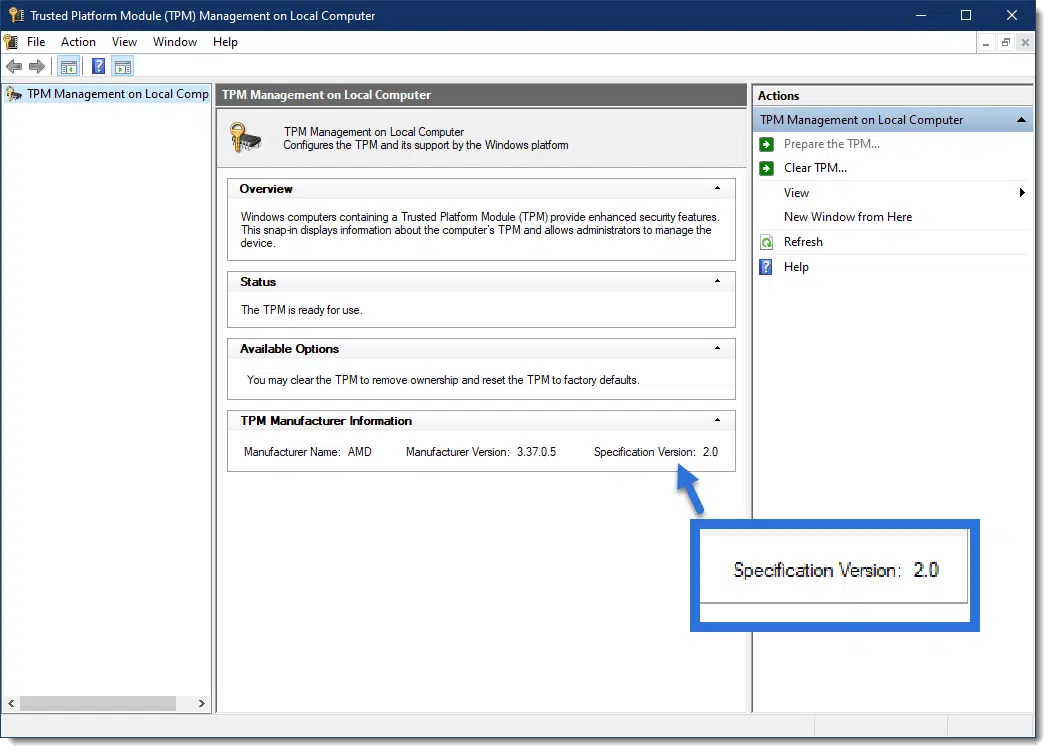Select TPM Management on Local Computer tree node
Screen dimensions: 1051x753
pos(117,94)
